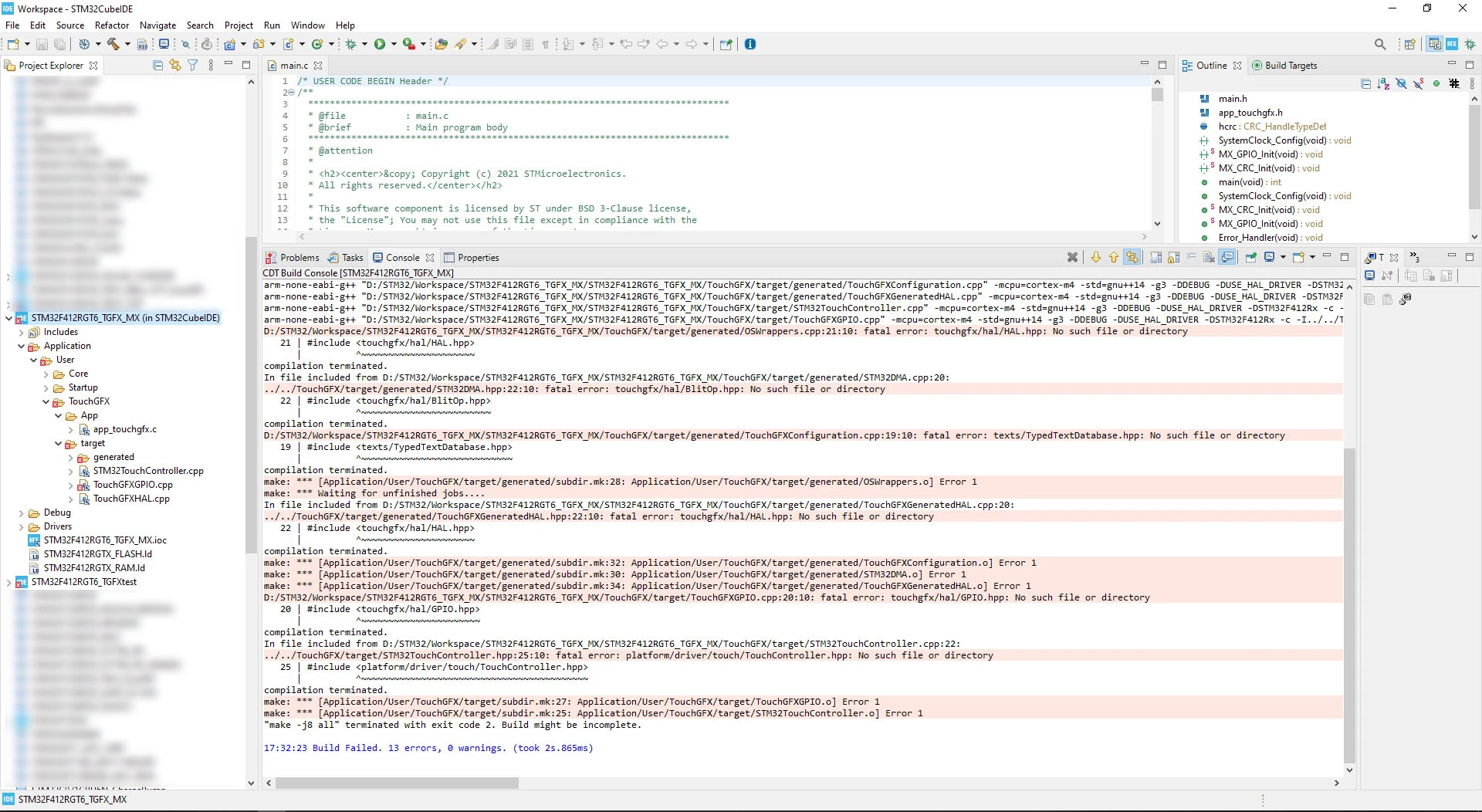
Task: Switch to the Tasks tab
Action: click(345, 258)
